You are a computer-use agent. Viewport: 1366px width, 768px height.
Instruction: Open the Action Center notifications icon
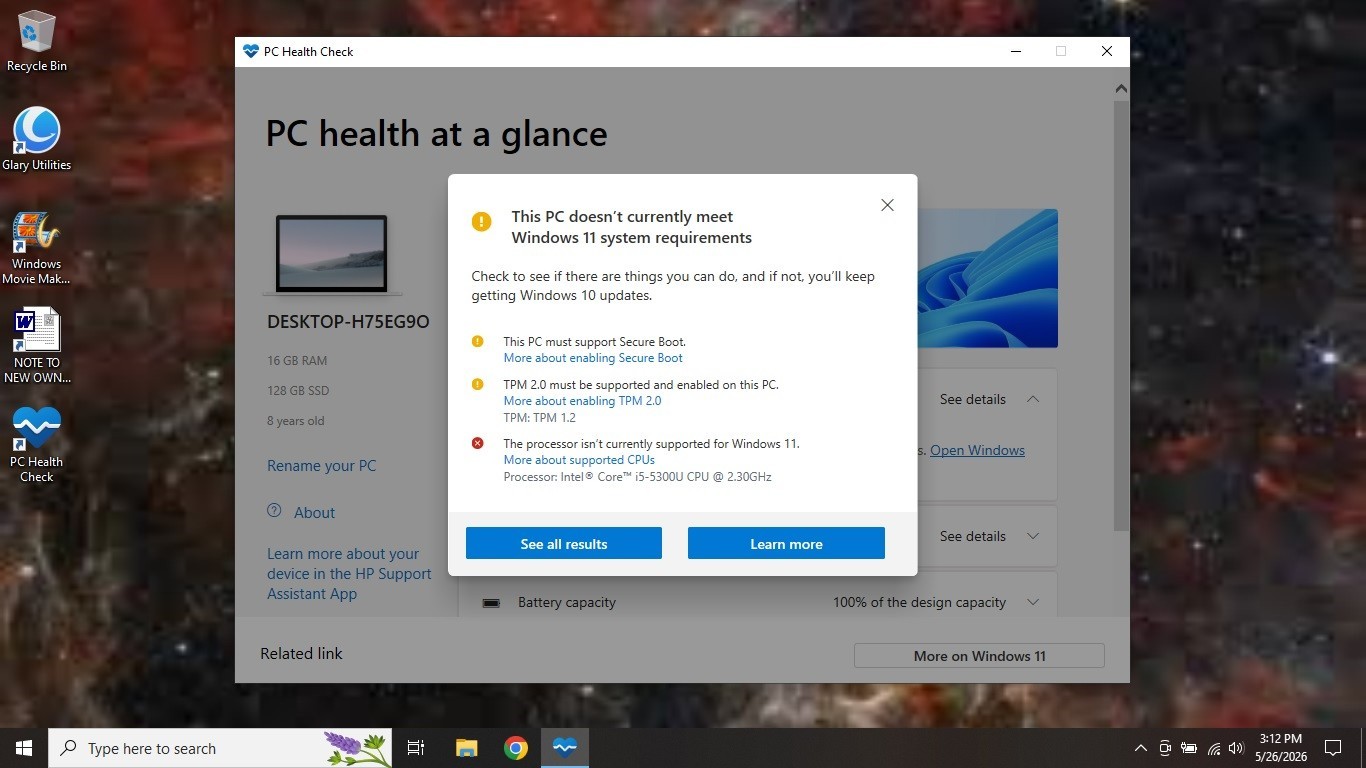1333,748
